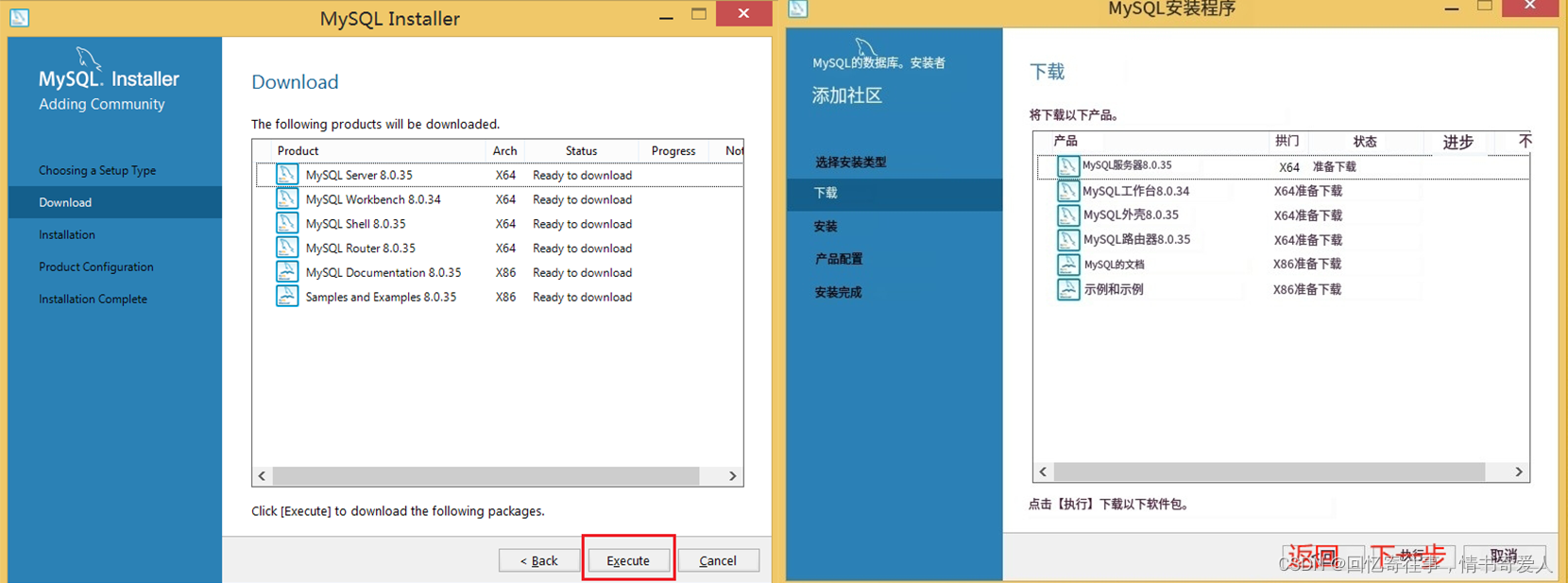Select the MySQL Router 8.0.35 row text
Viewport: 1568px width, 583px height.
(360, 248)
